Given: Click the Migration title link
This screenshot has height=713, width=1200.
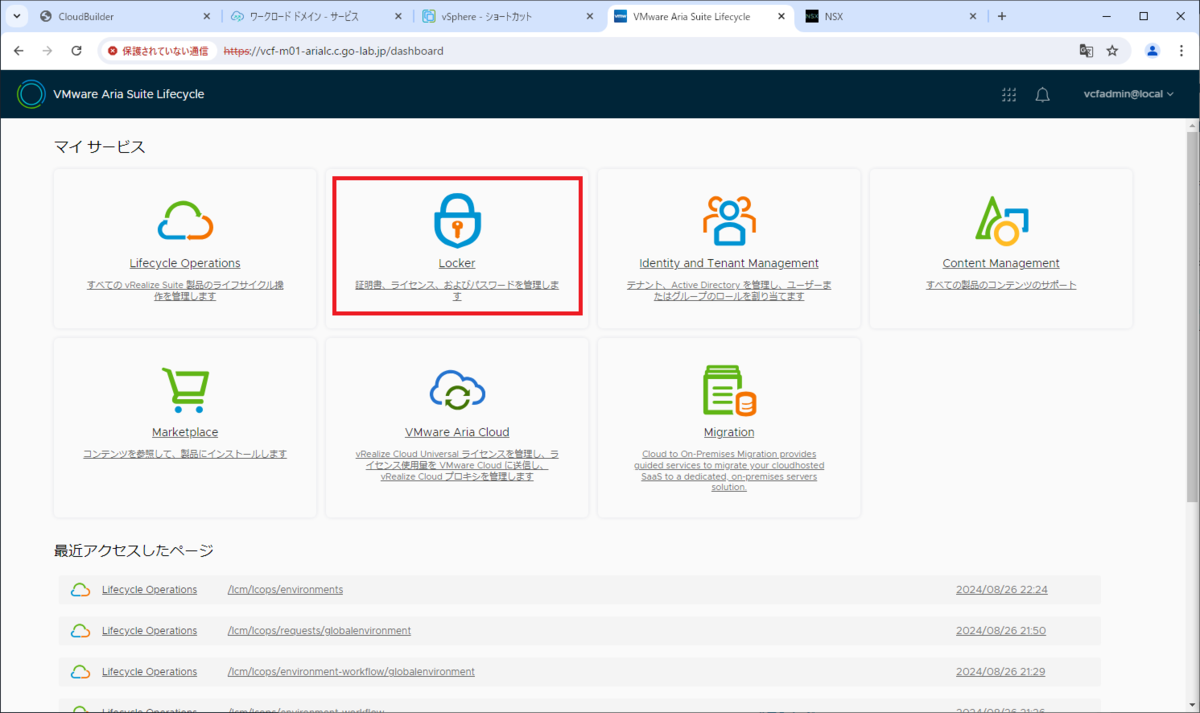Looking at the screenshot, I should coord(729,433).
